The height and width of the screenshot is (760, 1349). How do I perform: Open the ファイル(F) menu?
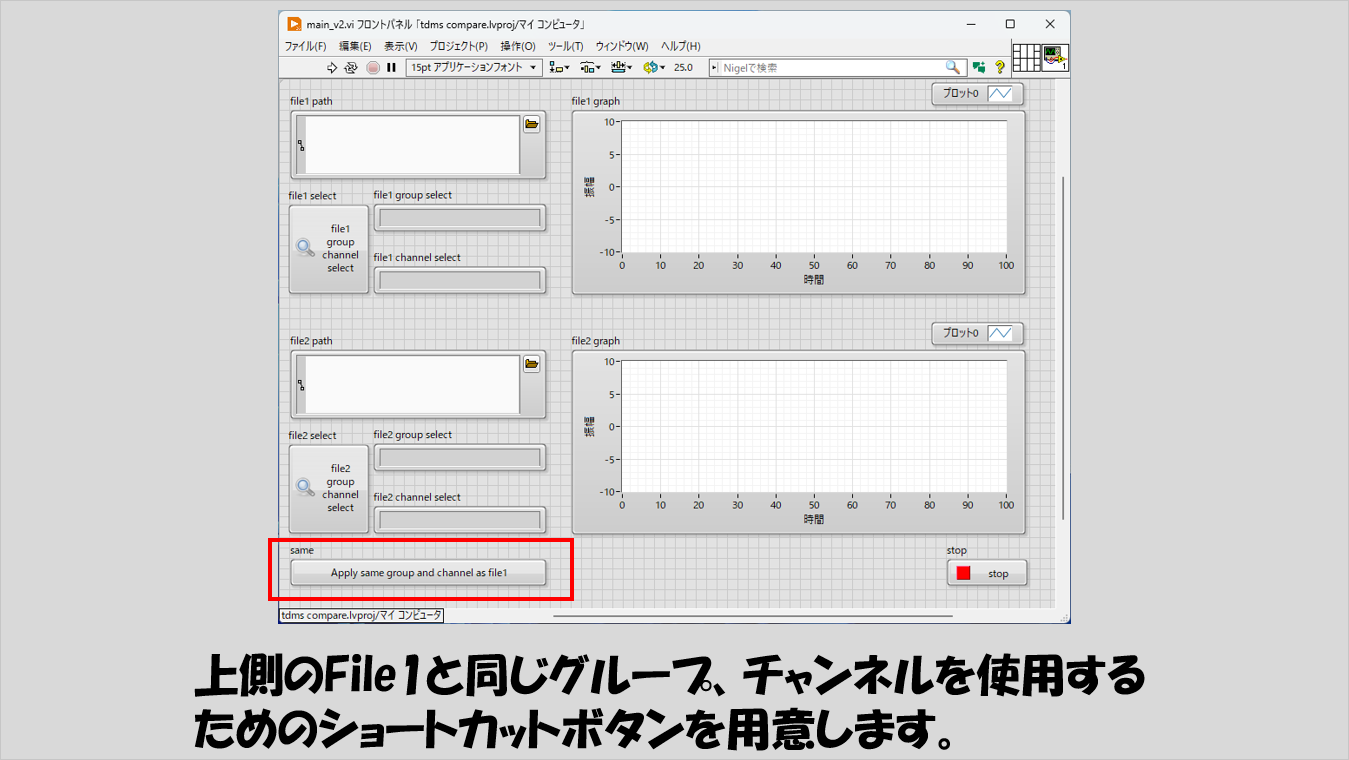305,46
